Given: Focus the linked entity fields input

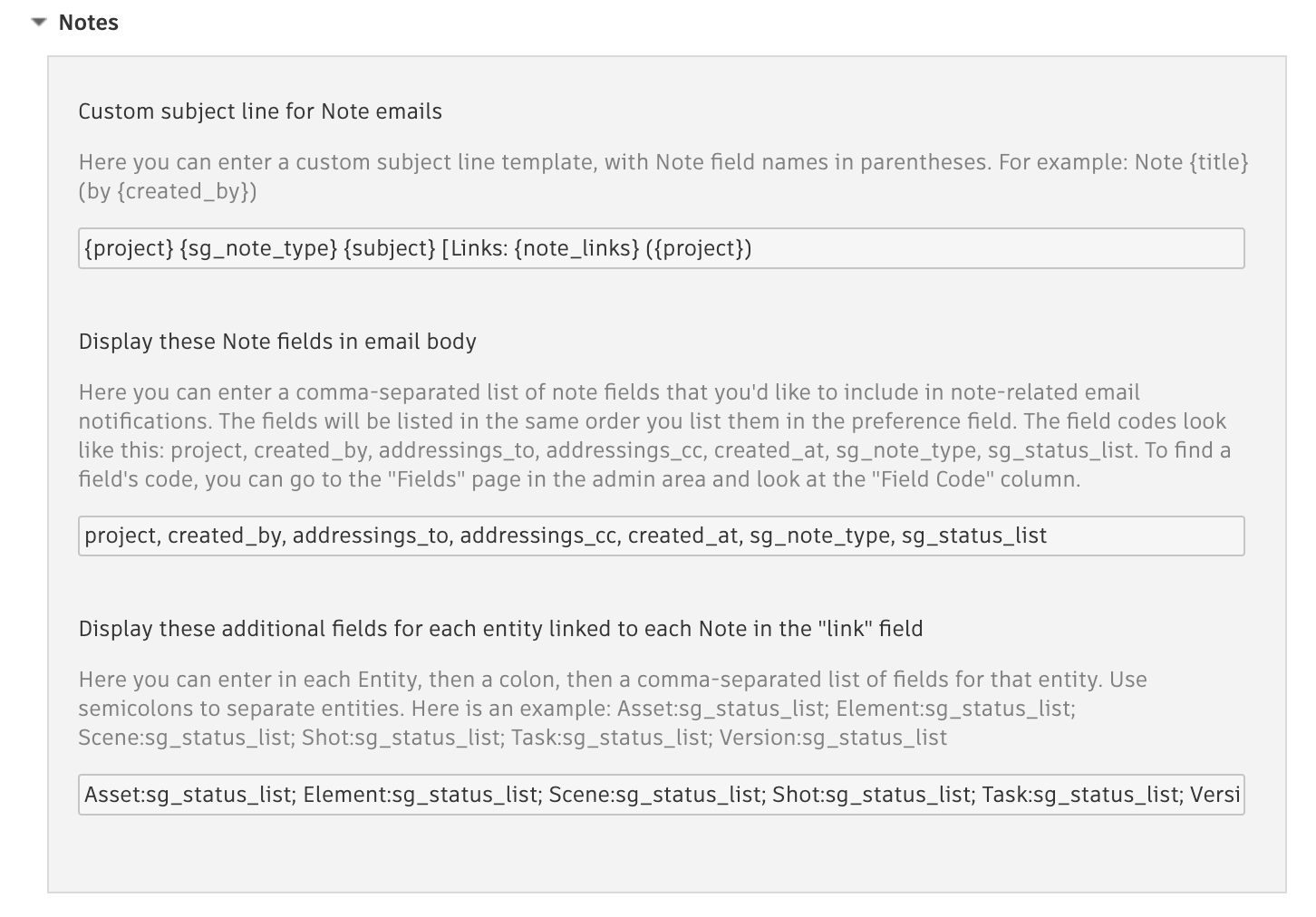Looking at the screenshot, I should pos(661,795).
